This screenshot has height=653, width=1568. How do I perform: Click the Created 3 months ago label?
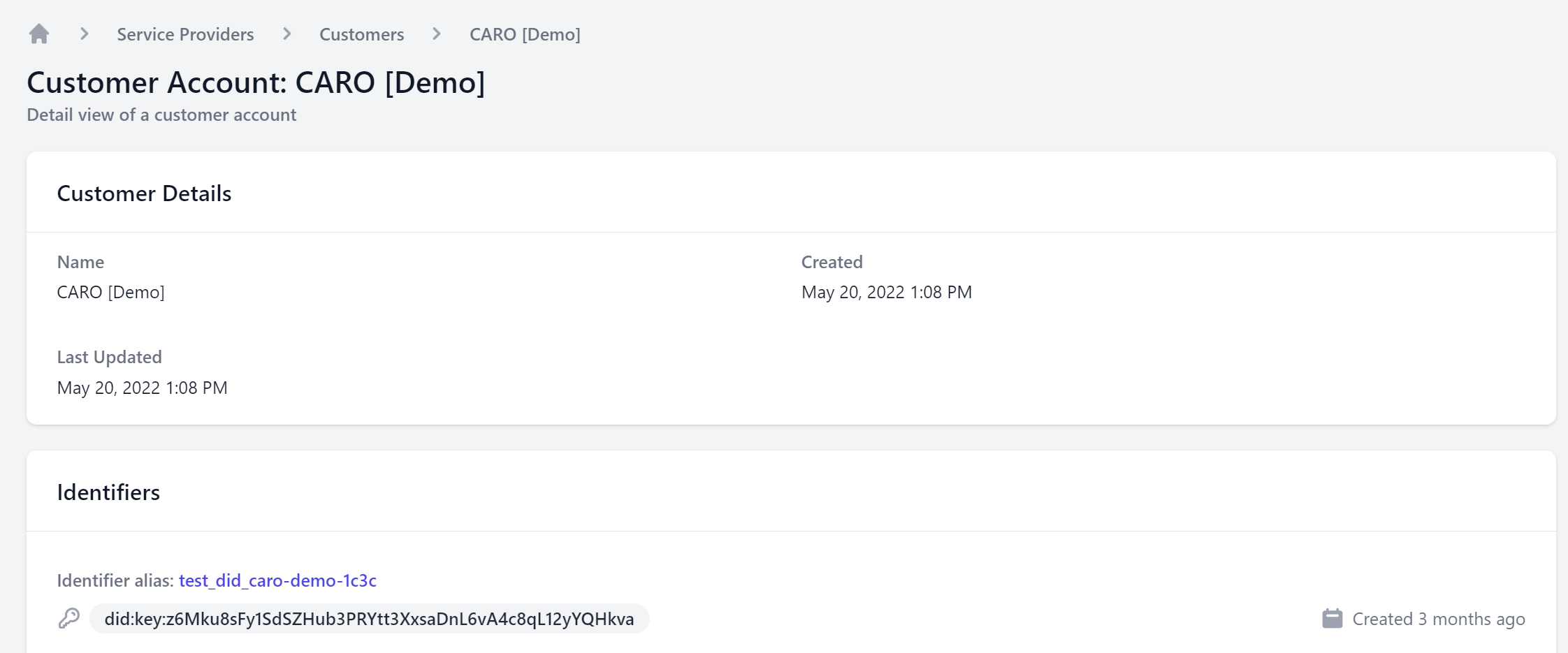1438,618
